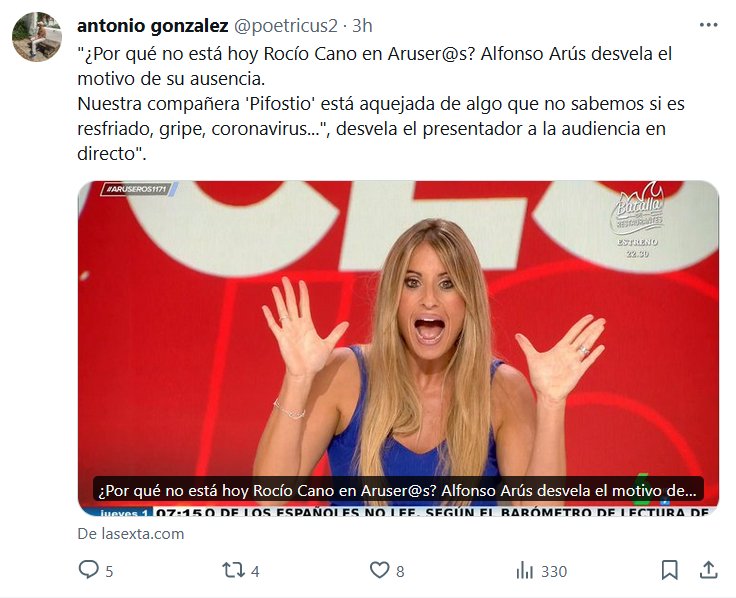Open the repost arrows menu
The image size is (736, 598).
(233, 570)
